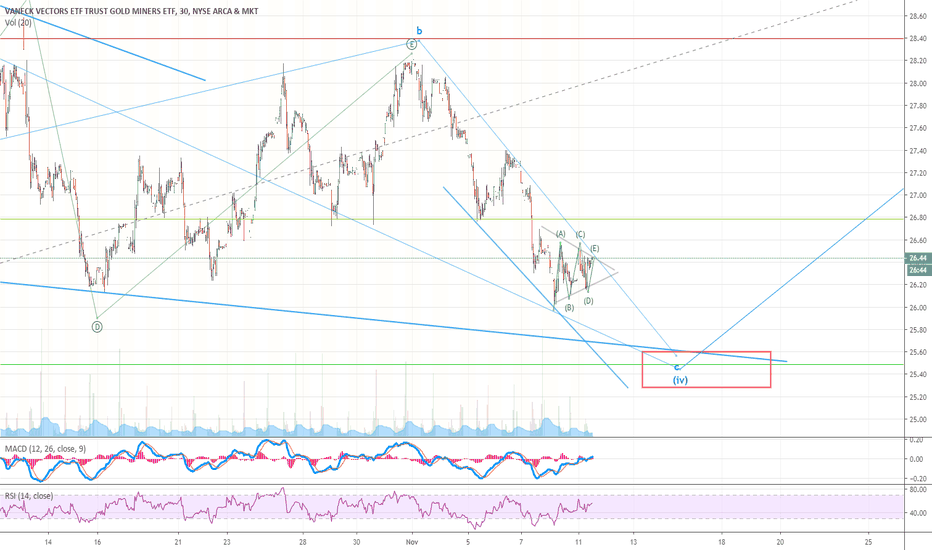The width and height of the screenshot is (932, 550).
Task: Click the date 5 on time axis
Action: coord(468,542)
